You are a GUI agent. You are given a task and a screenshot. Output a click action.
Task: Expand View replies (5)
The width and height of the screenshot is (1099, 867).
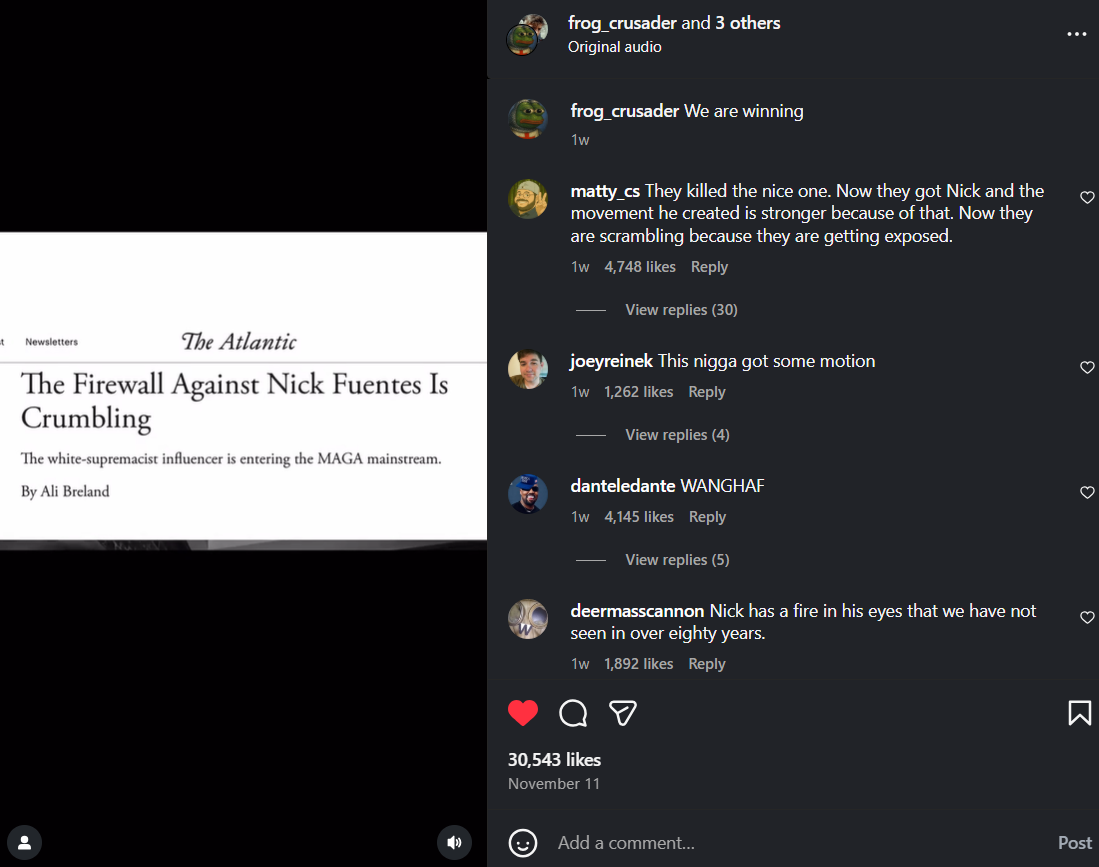point(677,559)
